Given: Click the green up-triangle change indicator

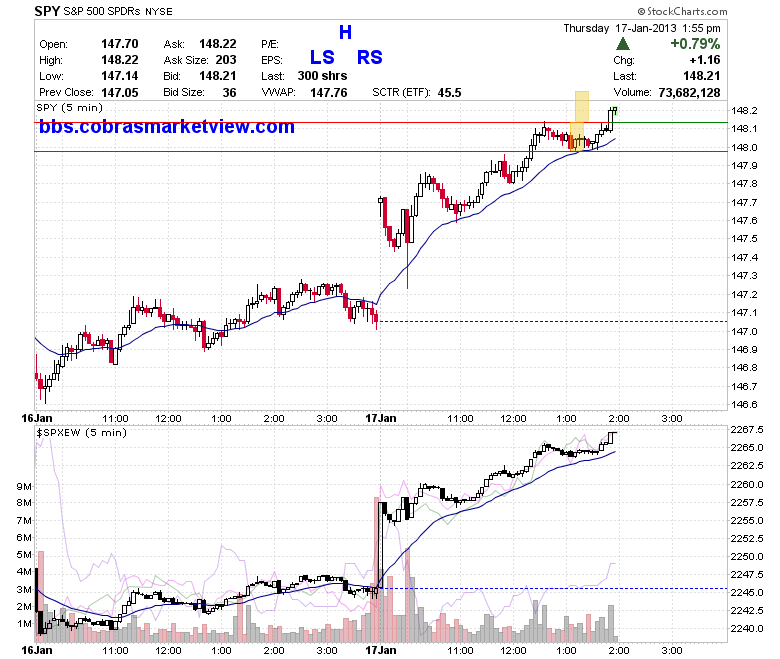Looking at the screenshot, I should (x=623, y=44).
